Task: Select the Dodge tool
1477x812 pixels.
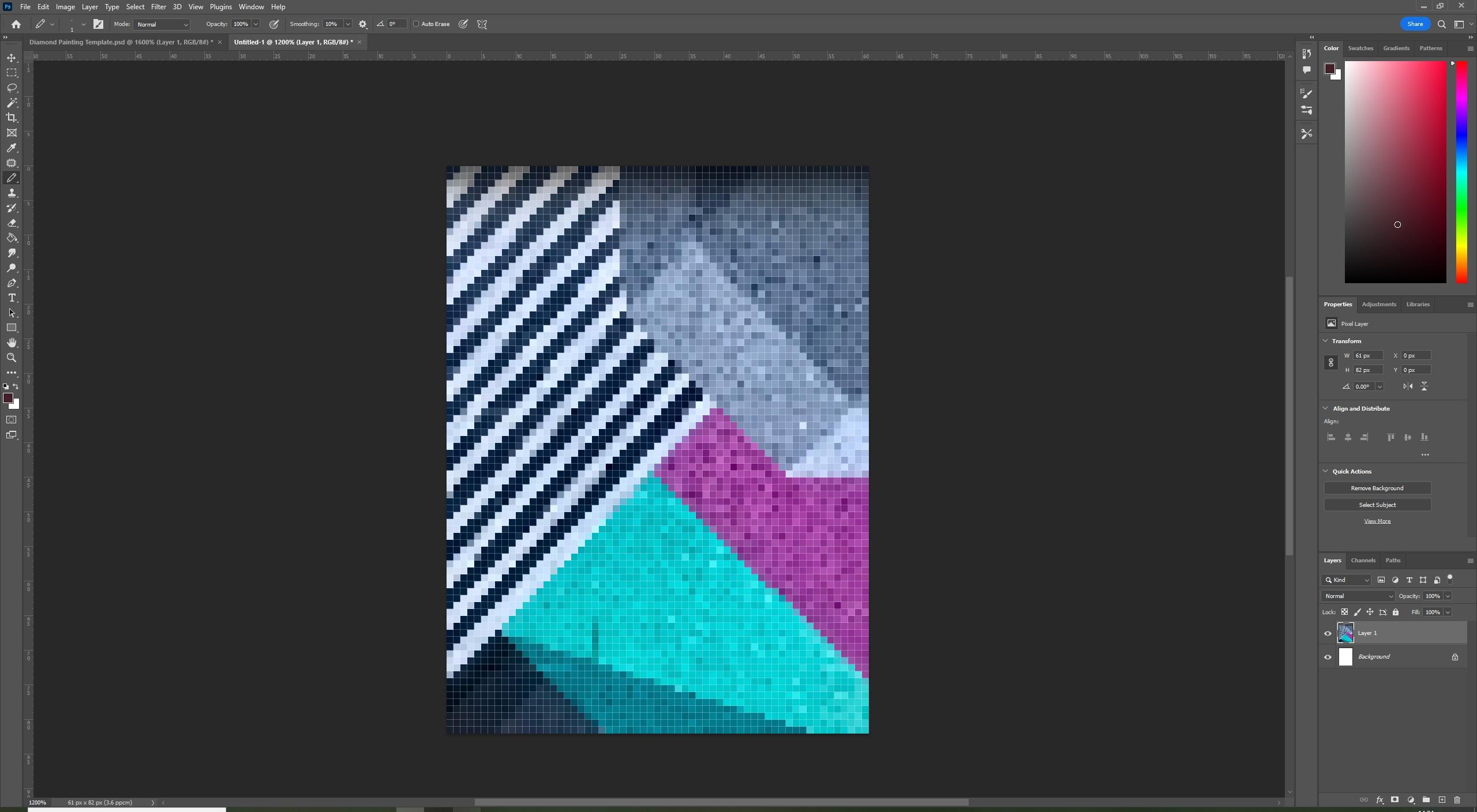Action: click(12, 268)
